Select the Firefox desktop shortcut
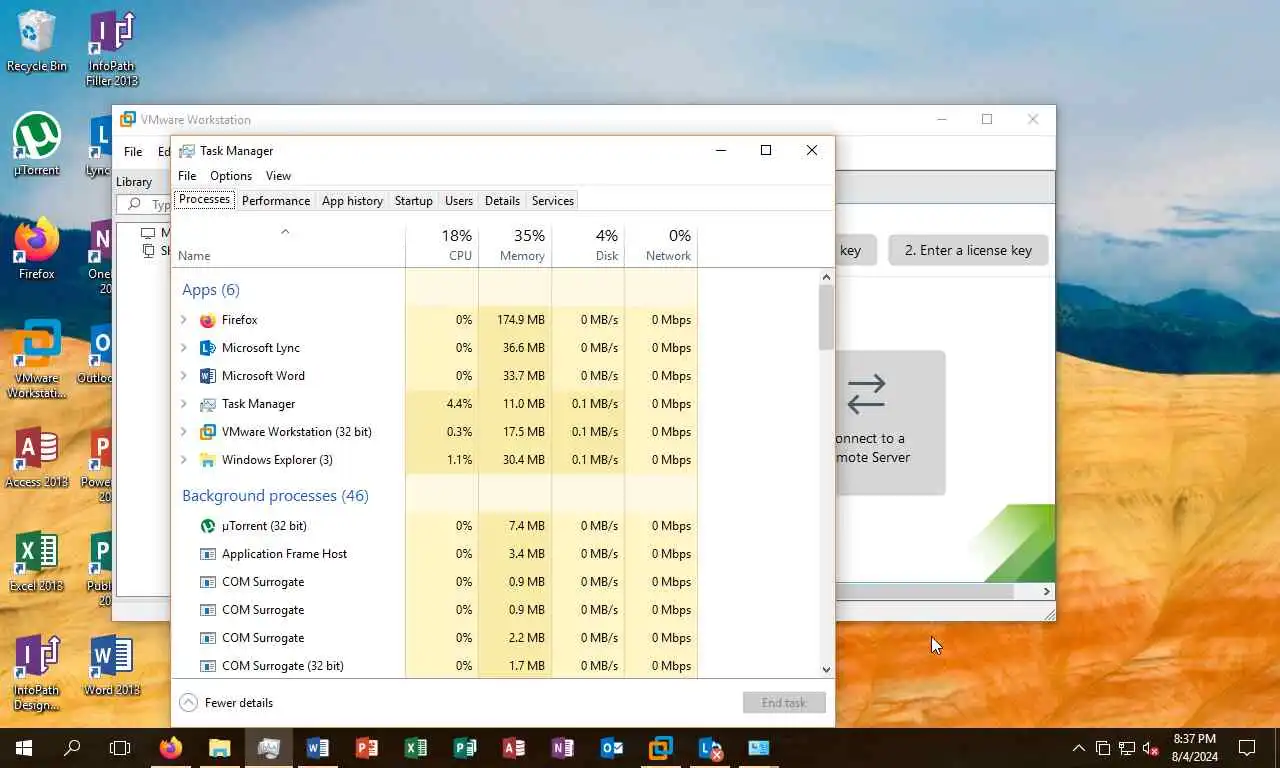The height and width of the screenshot is (768, 1280). [37, 248]
